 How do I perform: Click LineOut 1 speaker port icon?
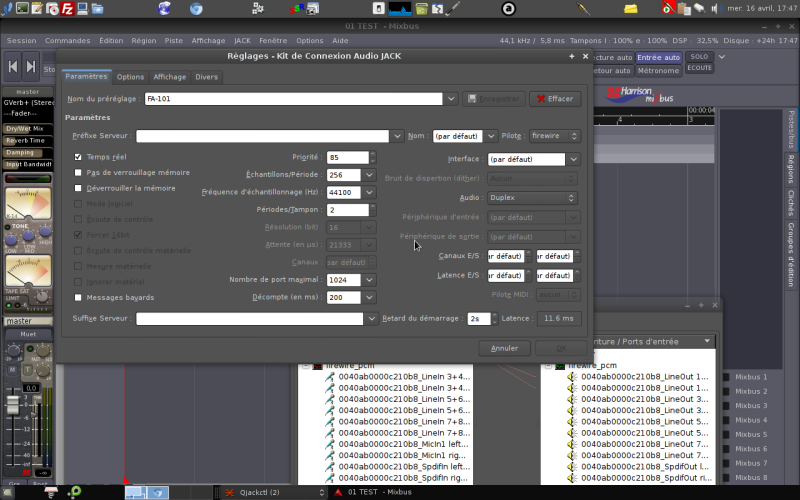pos(572,377)
